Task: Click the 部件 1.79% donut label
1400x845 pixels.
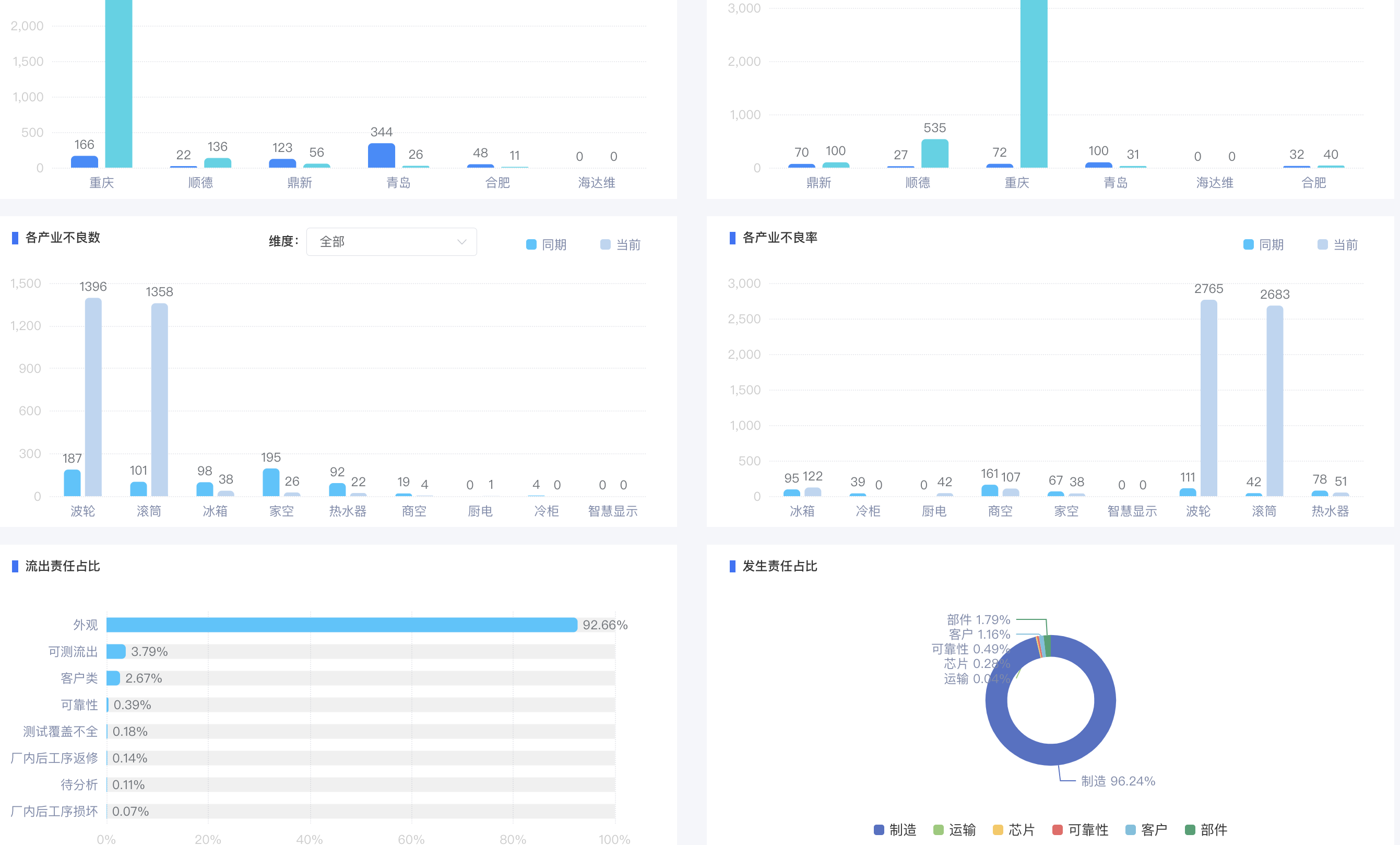Action: click(978, 619)
